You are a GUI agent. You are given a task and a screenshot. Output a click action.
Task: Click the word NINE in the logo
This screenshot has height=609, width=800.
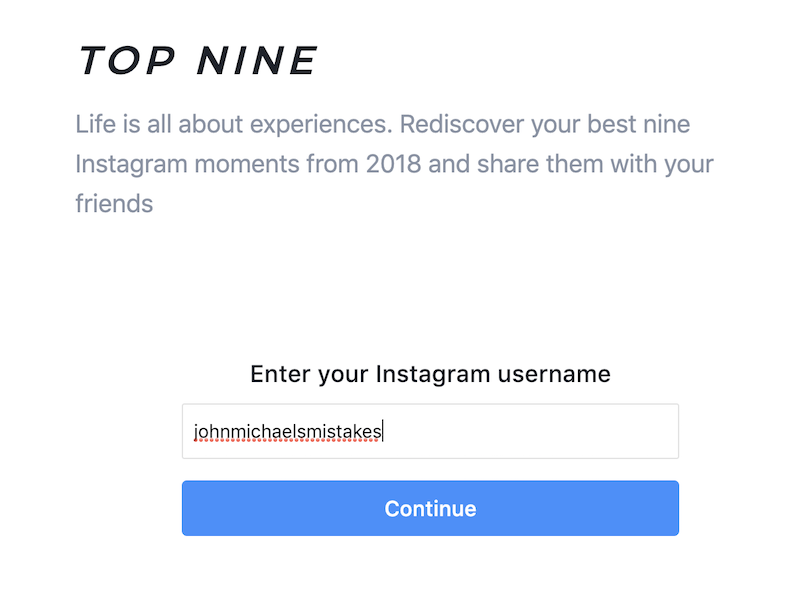[257, 62]
